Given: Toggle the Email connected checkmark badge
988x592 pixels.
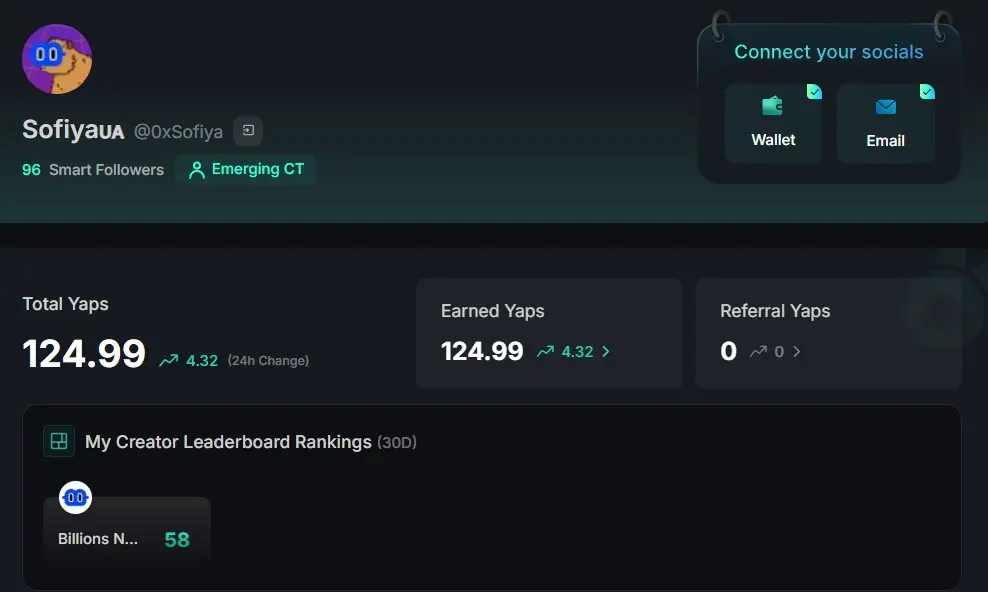Looking at the screenshot, I should 927,92.
